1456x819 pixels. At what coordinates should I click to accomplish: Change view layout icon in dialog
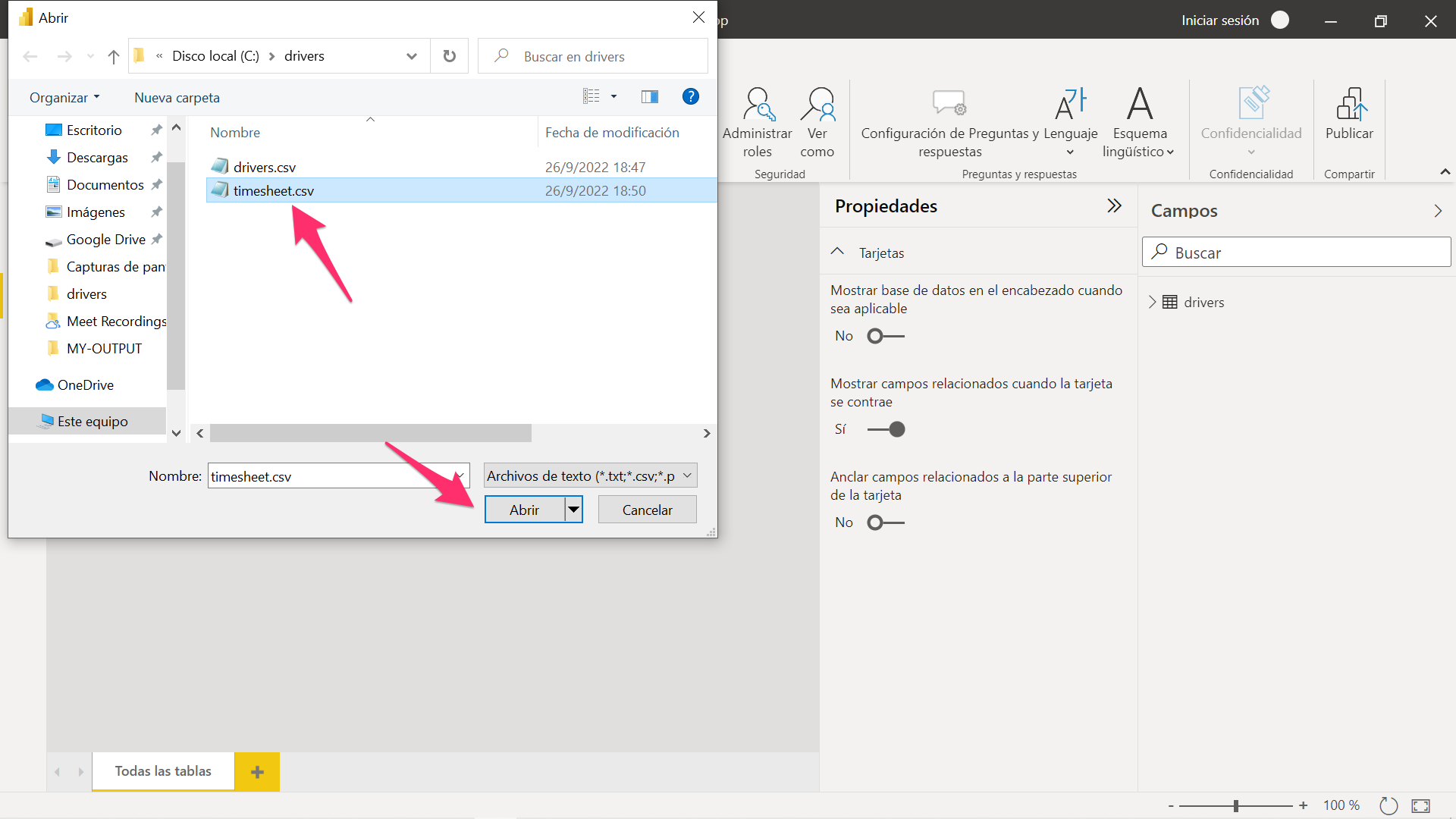(x=591, y=96)
